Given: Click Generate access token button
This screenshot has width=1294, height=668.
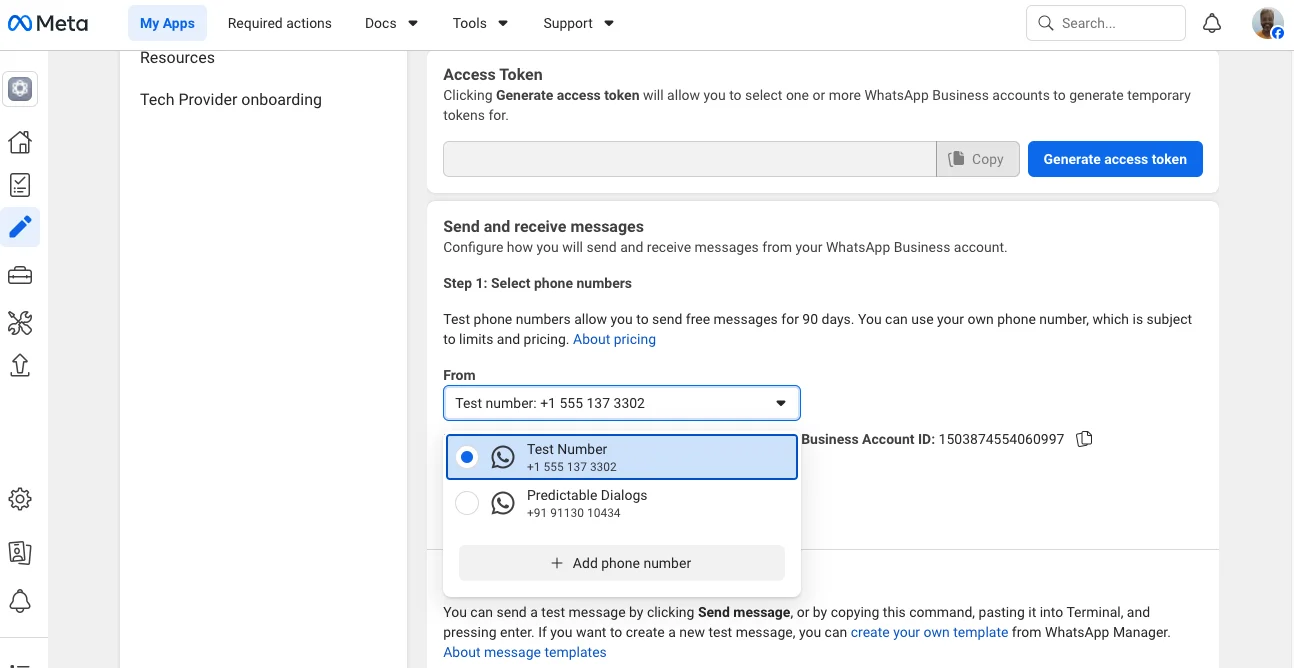Looking at the screenshot, I should pyautogui.click(x=1115, y=159).
